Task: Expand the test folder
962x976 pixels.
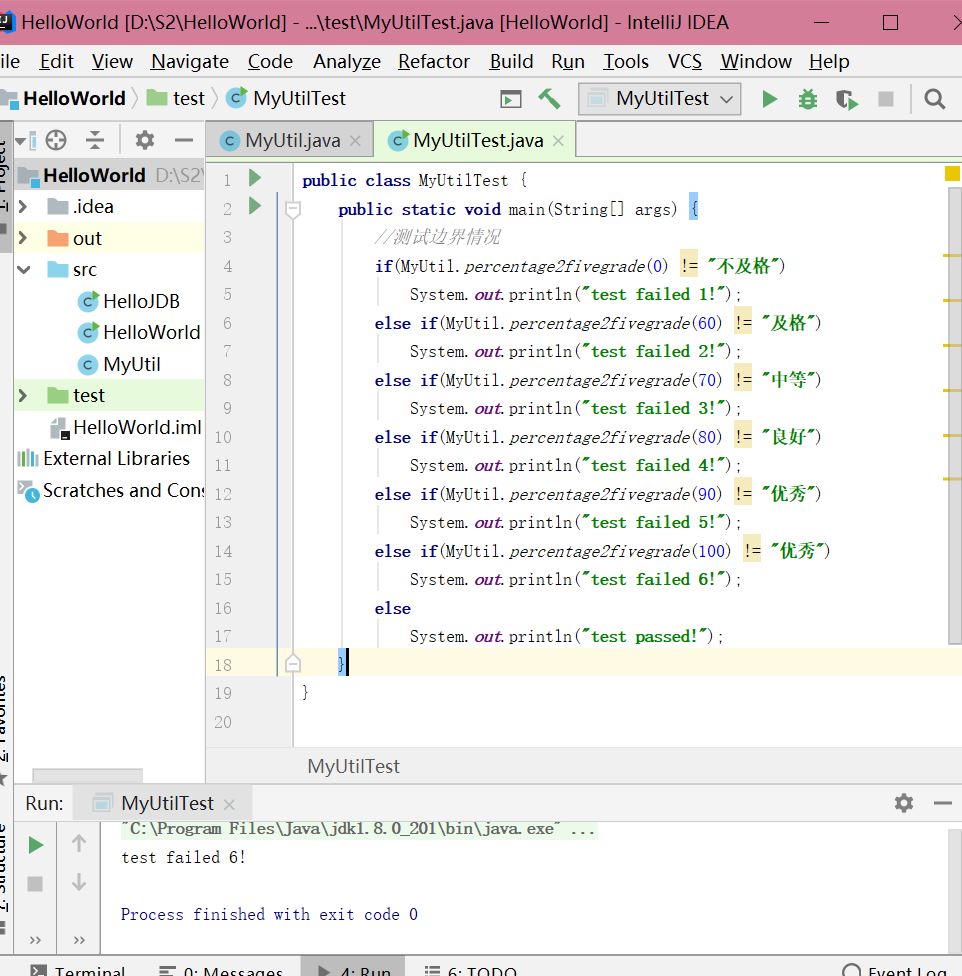Action: coord(23,395)
